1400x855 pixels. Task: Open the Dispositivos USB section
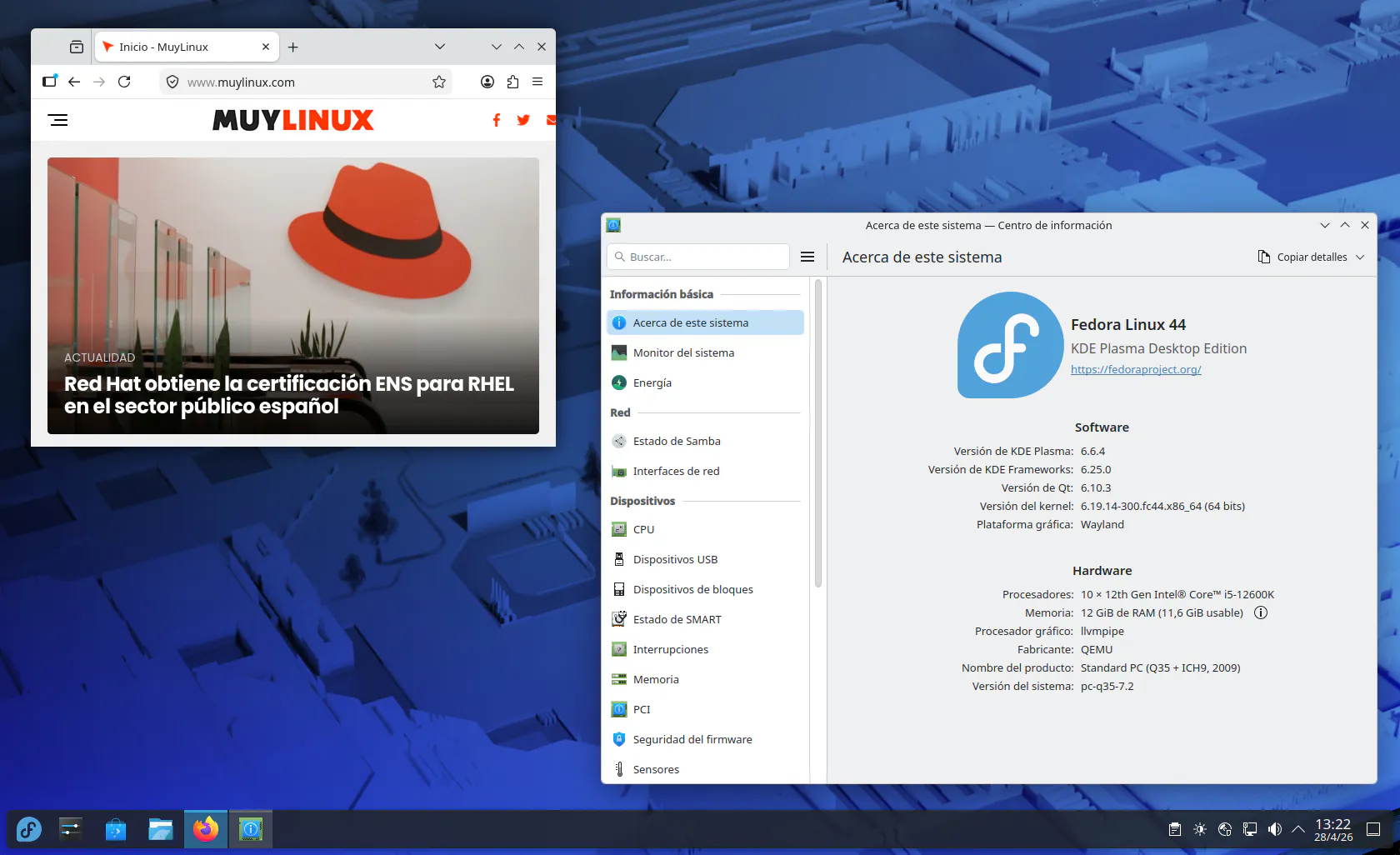[675, 559]
